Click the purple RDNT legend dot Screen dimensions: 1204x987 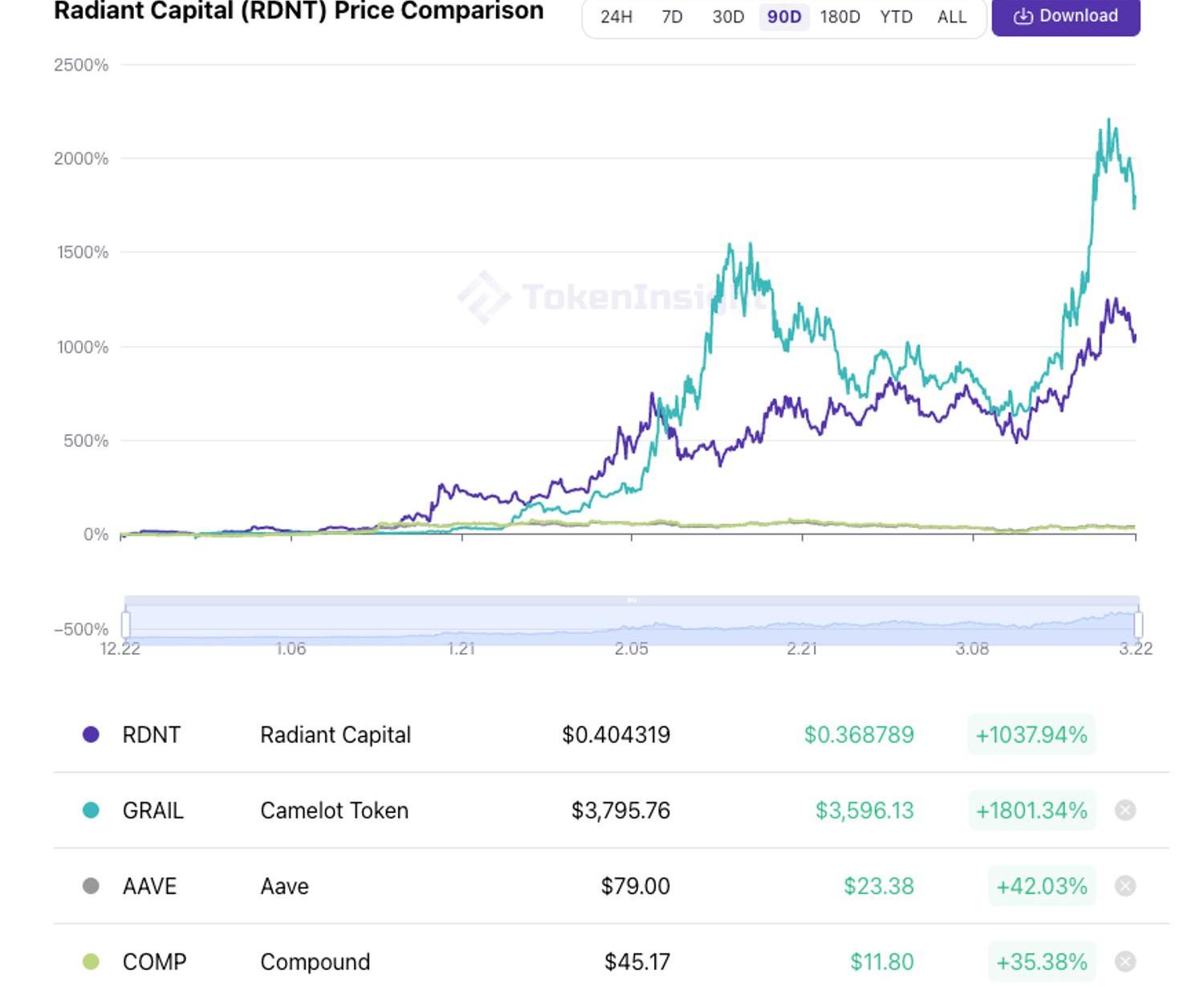tap(91, 734)
